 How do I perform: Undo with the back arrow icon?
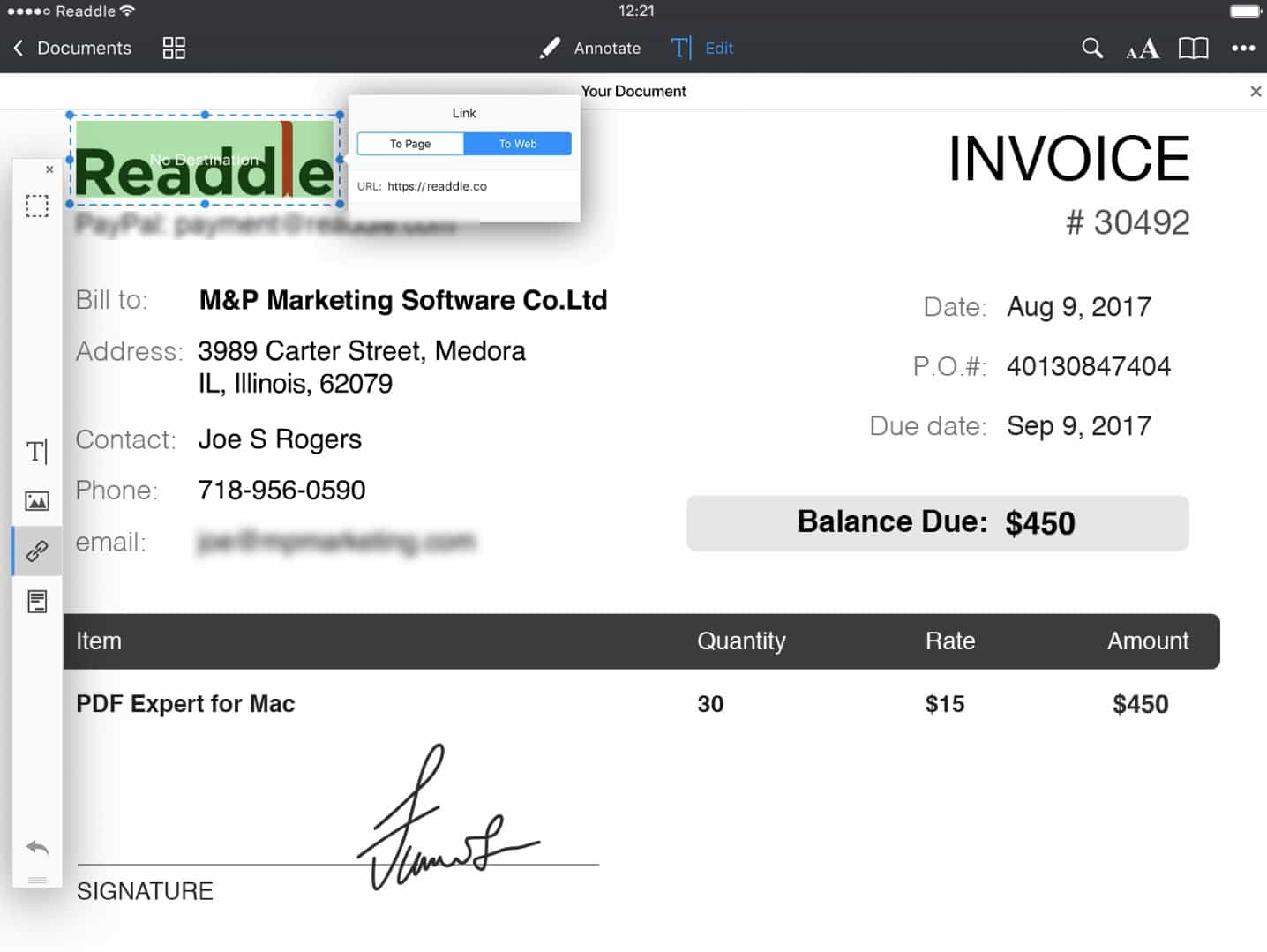pos(37,848)
